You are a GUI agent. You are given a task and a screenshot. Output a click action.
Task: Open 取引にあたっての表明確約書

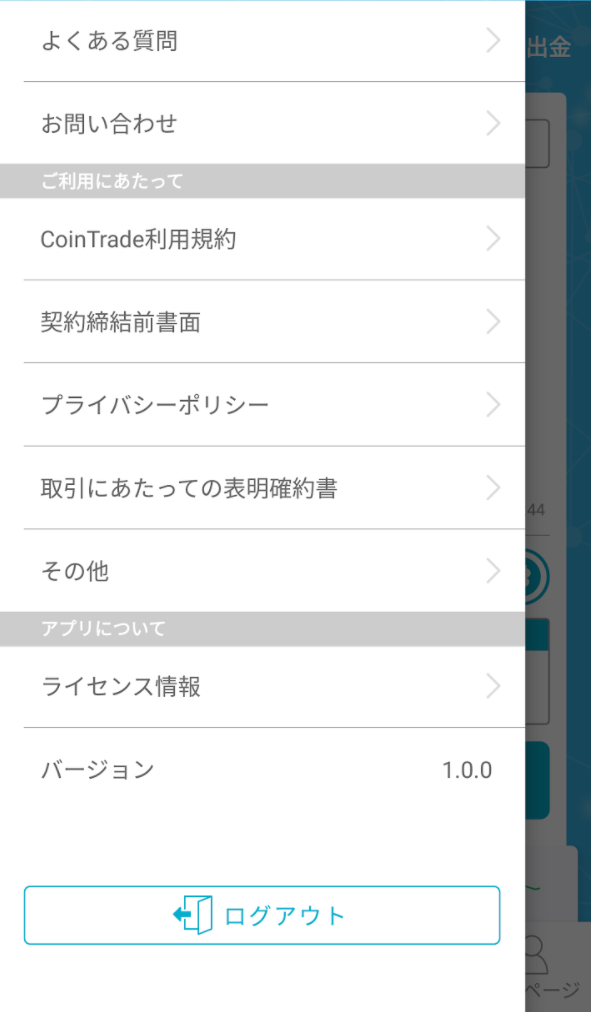262,488
